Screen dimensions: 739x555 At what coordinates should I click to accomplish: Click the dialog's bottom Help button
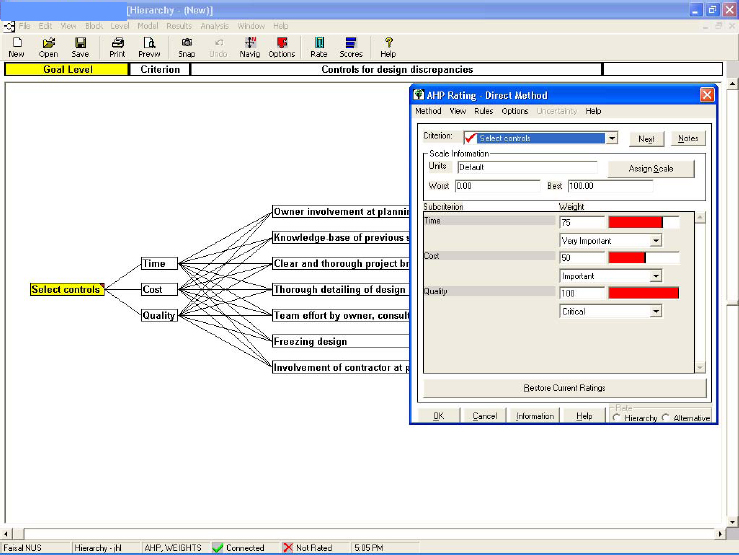tap(584, 416)
